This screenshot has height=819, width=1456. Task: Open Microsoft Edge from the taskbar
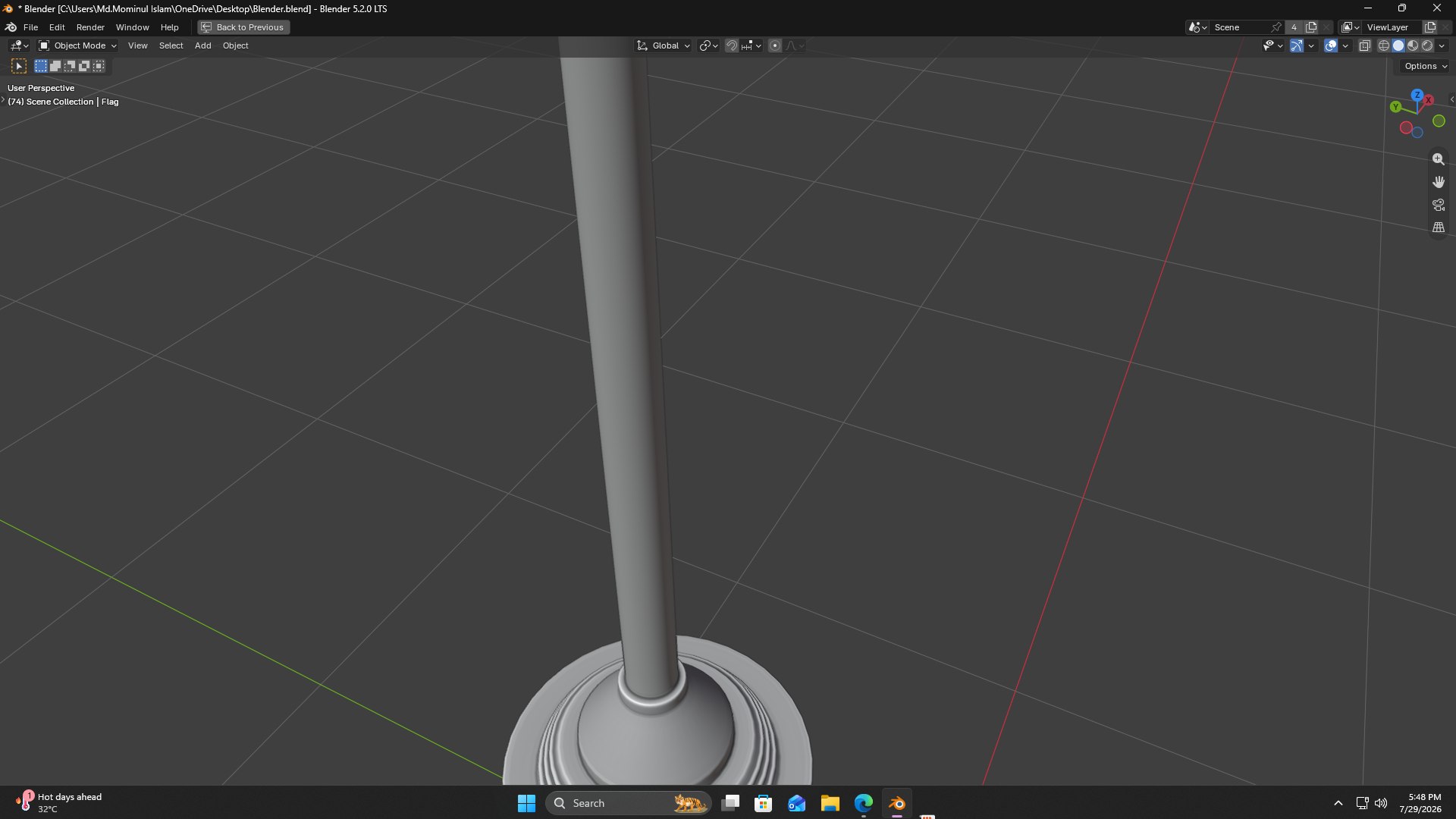coord(863,803)
